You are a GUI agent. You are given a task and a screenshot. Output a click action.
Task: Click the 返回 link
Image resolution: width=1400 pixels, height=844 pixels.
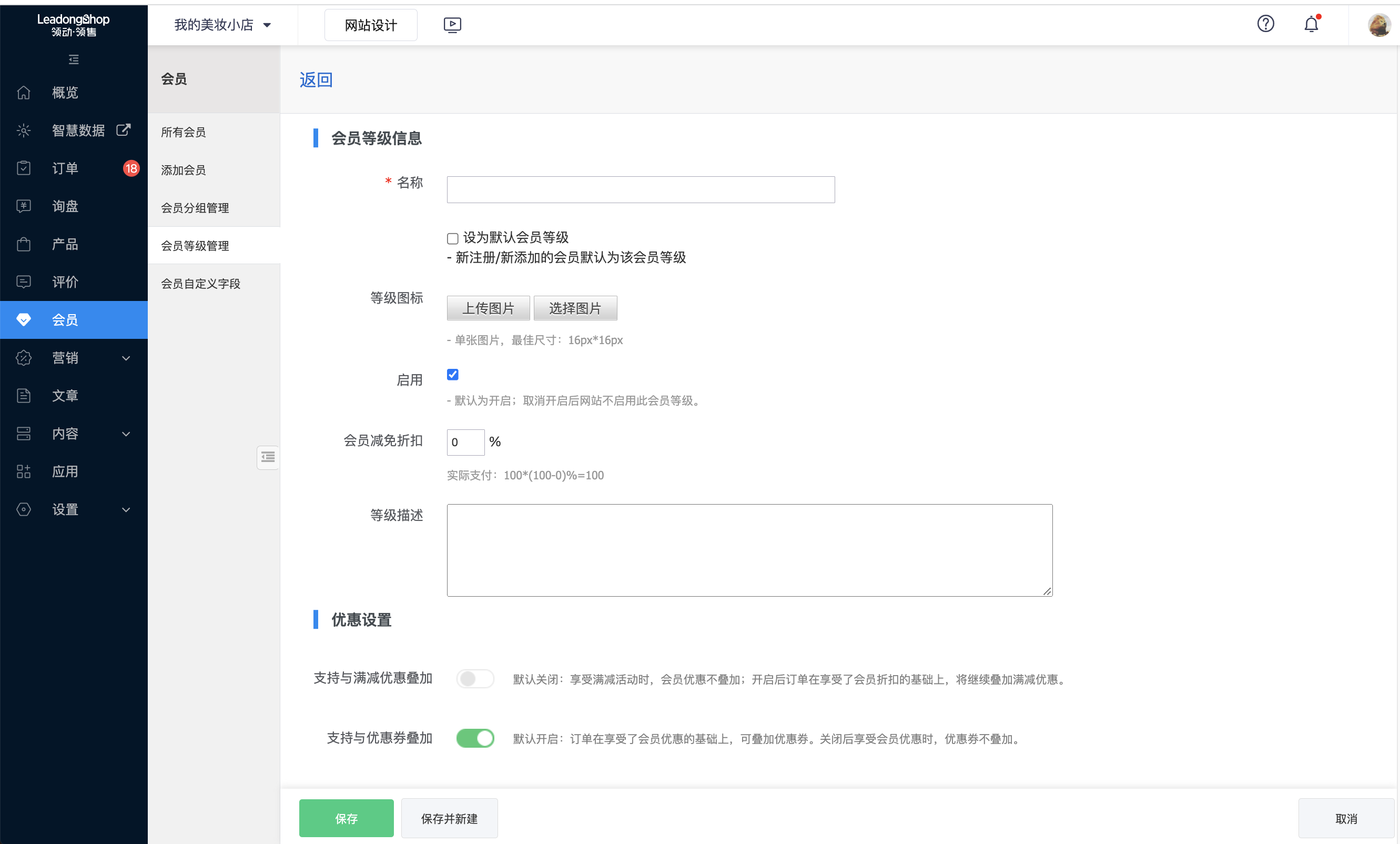click(316, 79)
